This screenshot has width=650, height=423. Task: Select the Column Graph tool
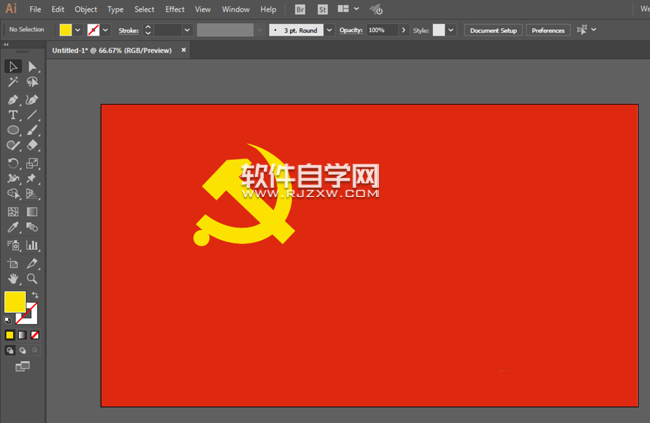32,246
